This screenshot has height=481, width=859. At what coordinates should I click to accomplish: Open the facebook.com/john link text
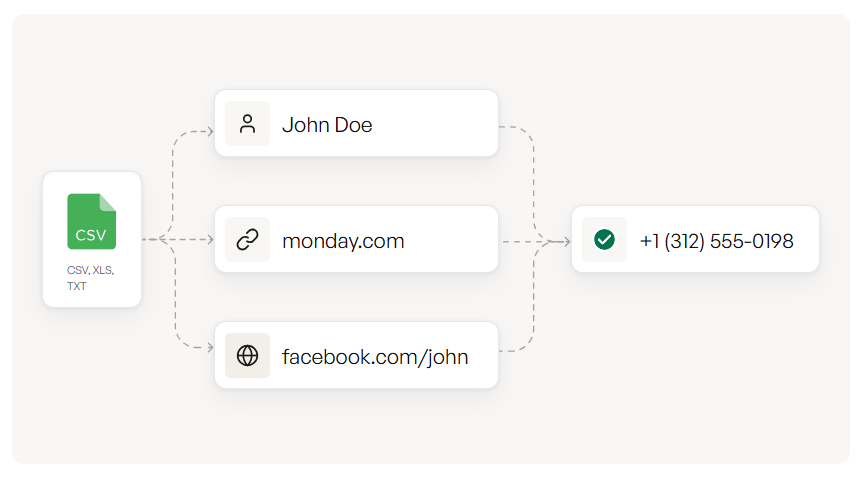[x=375, y=356]
